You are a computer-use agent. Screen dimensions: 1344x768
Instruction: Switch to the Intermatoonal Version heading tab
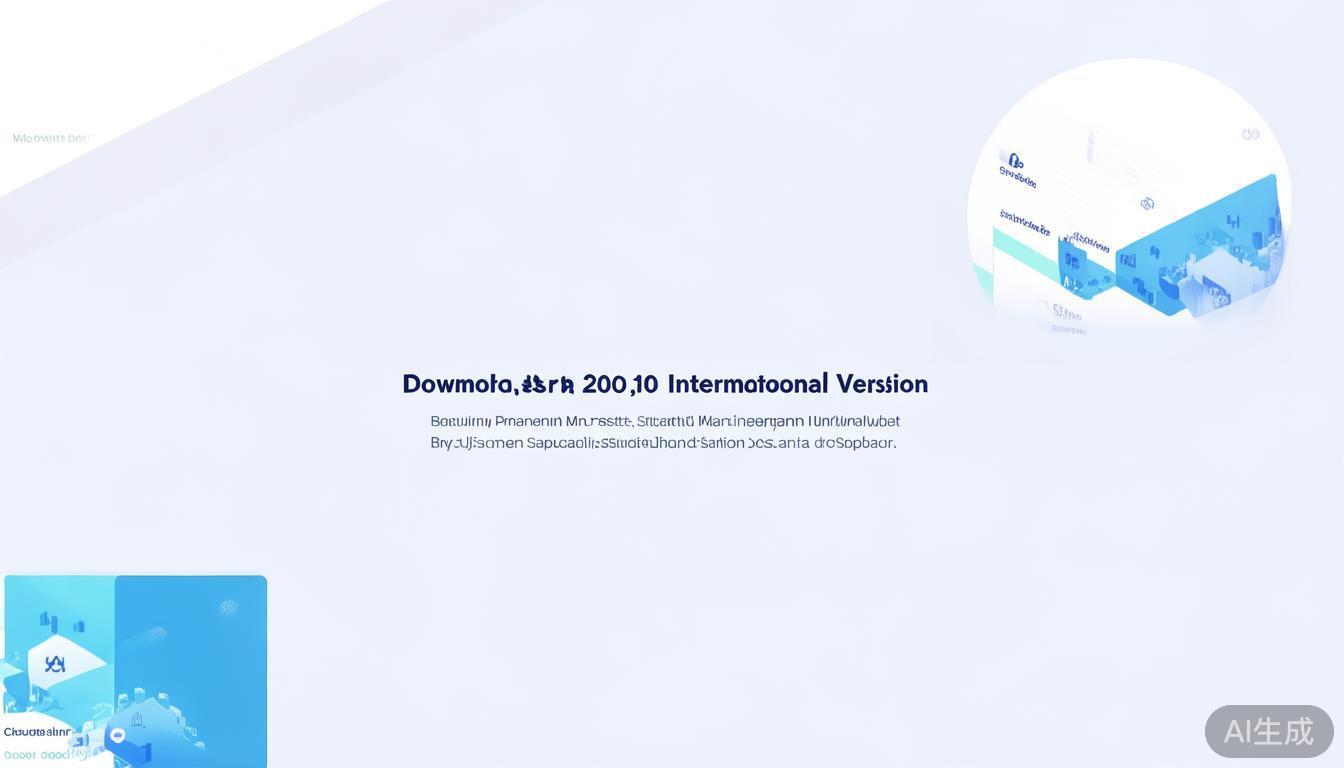point(799,383)
